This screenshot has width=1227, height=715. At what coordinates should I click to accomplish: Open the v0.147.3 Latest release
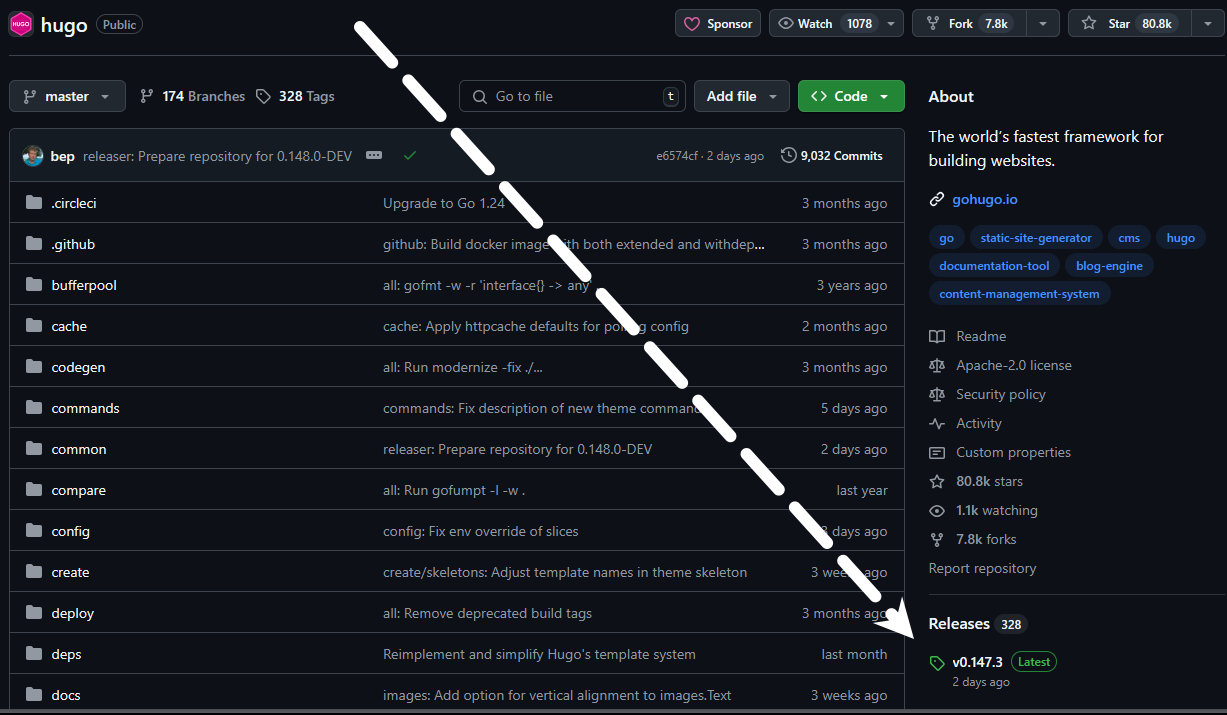[993, 662]
